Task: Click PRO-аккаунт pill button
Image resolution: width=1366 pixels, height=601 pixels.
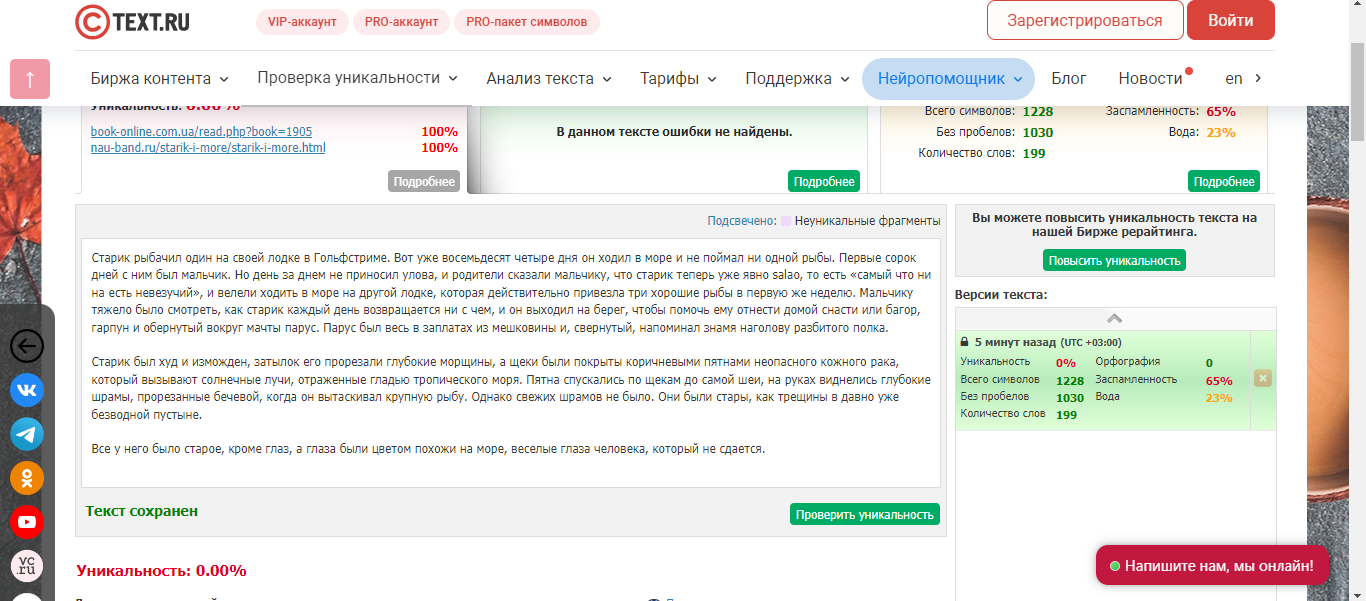Action: pyautogui.click(x=401, y=22)
